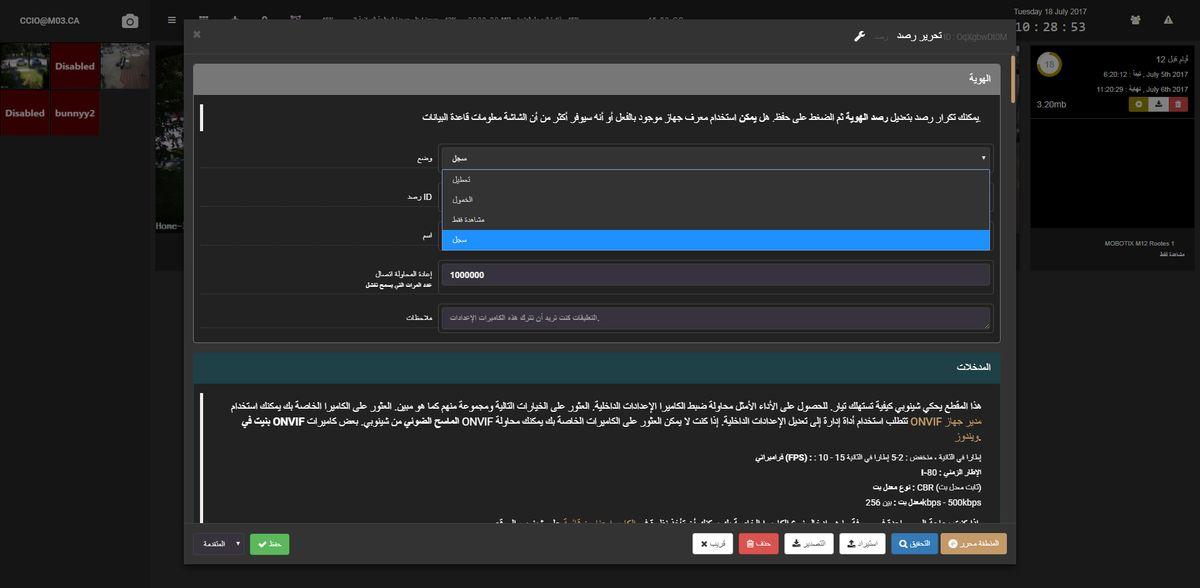Download the 3.20mb video file

(1158, 104)
